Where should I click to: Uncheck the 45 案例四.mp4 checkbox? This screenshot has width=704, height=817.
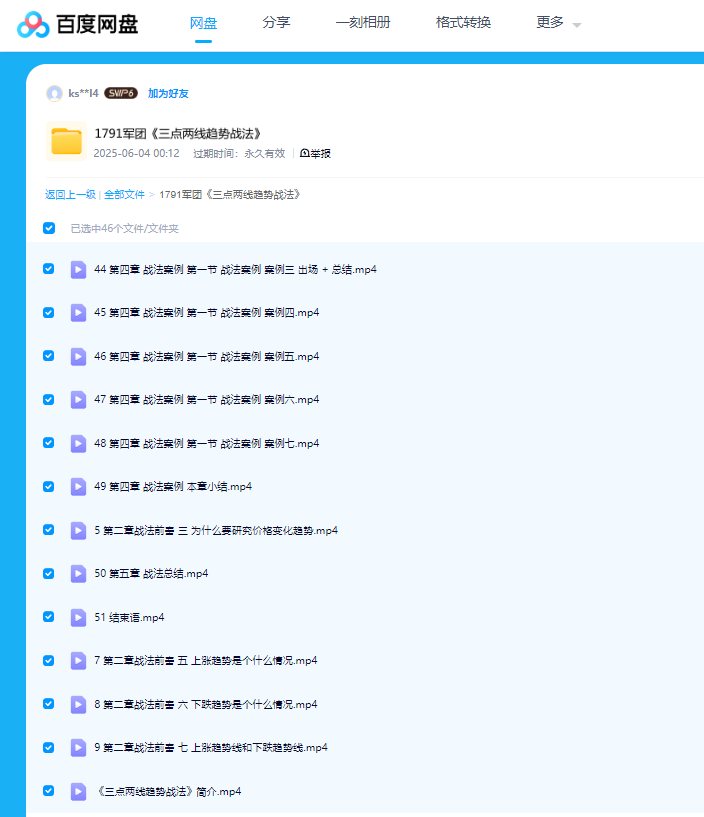[x=49, y=312]
